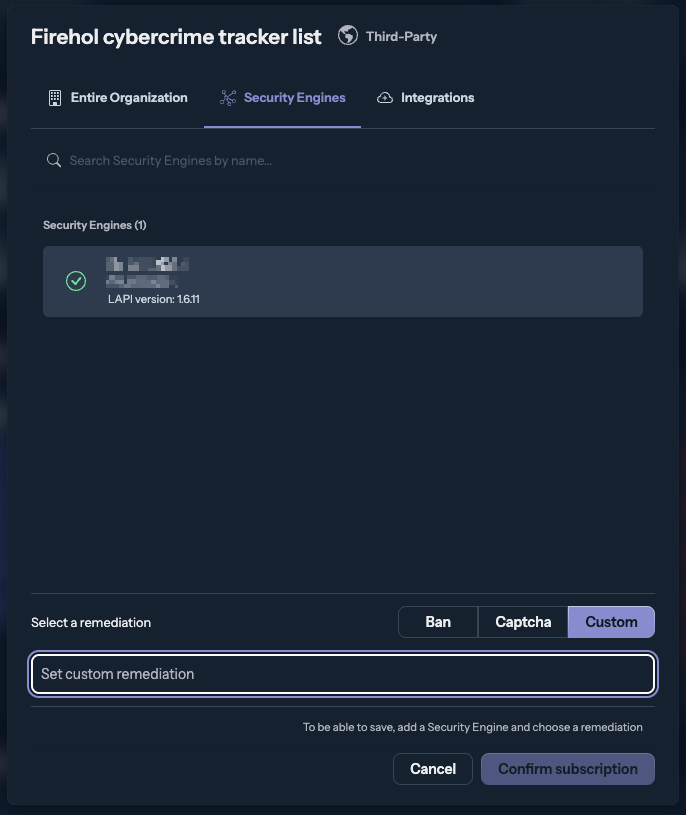The width and height of the screenshot is (686, 815).
Task: Click the cloud icon next to Integrations
Action: pos(385,98)
